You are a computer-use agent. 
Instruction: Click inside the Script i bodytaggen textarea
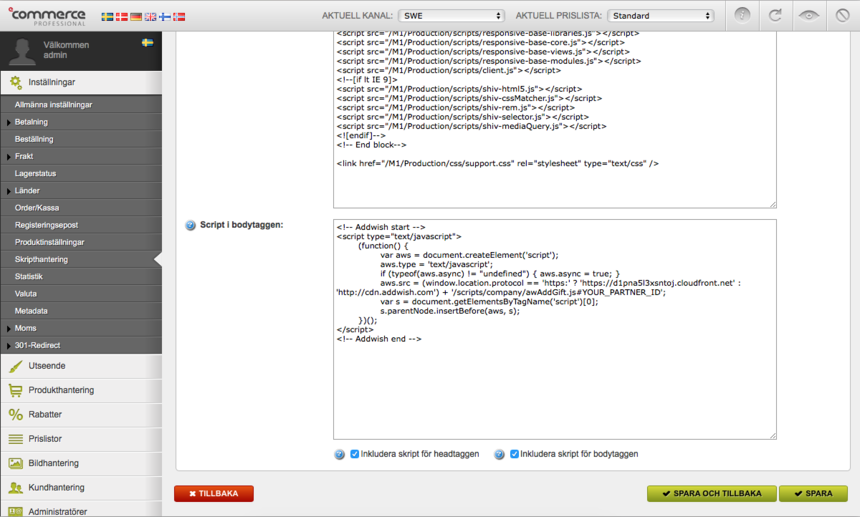tap(554, 390)
